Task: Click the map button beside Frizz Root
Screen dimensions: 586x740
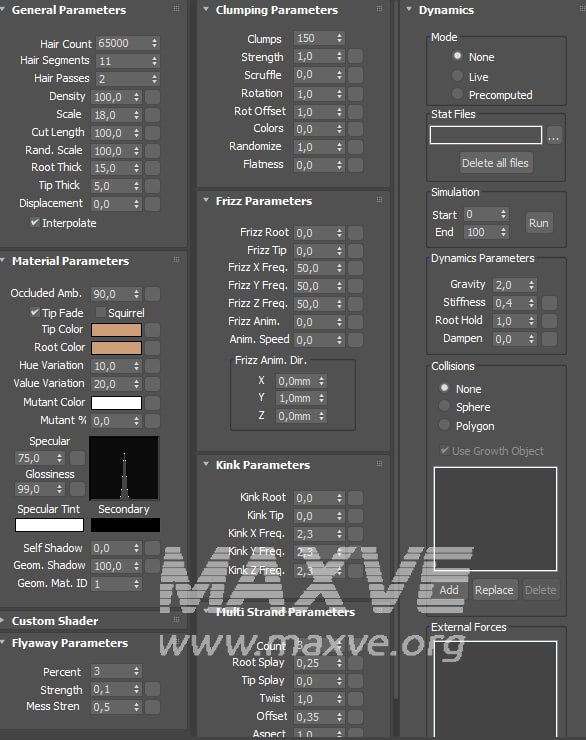Action: [x=355, y=233]
